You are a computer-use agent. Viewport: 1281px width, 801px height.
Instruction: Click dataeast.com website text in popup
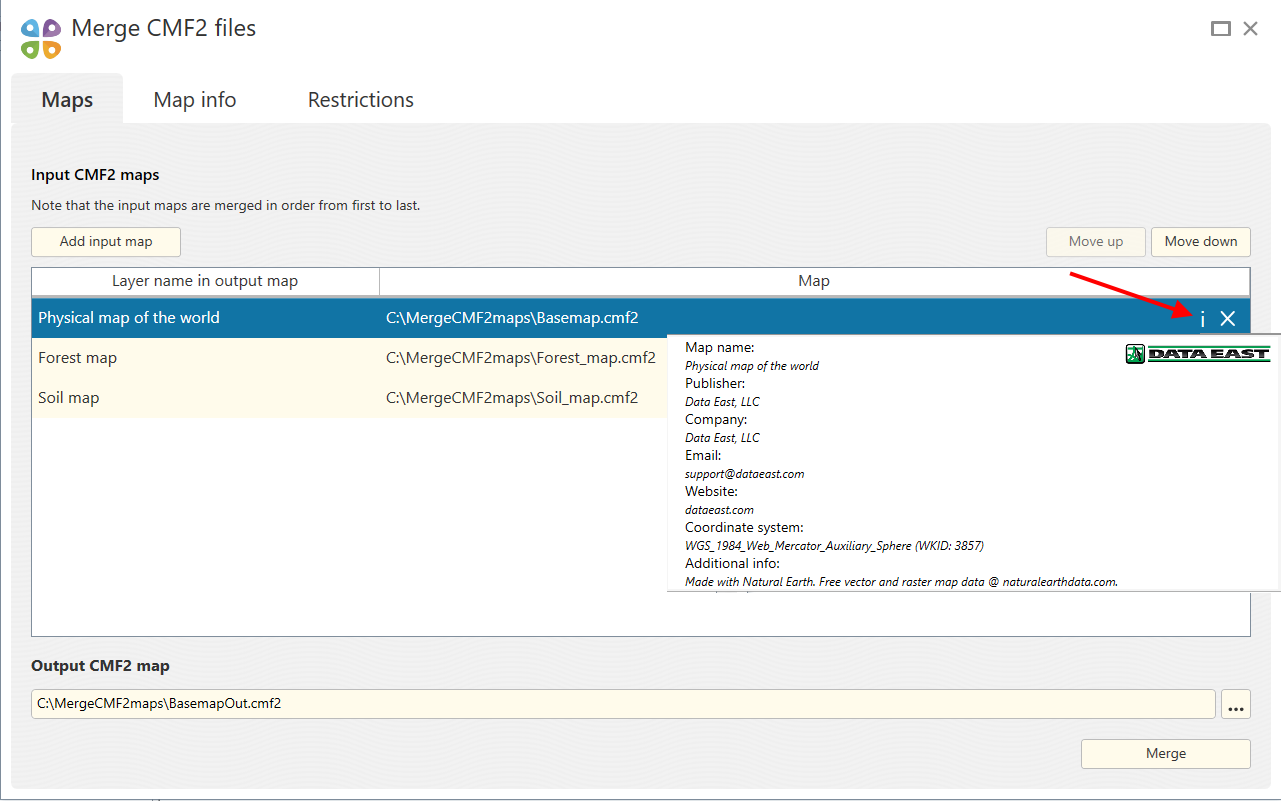coord(719,510)
